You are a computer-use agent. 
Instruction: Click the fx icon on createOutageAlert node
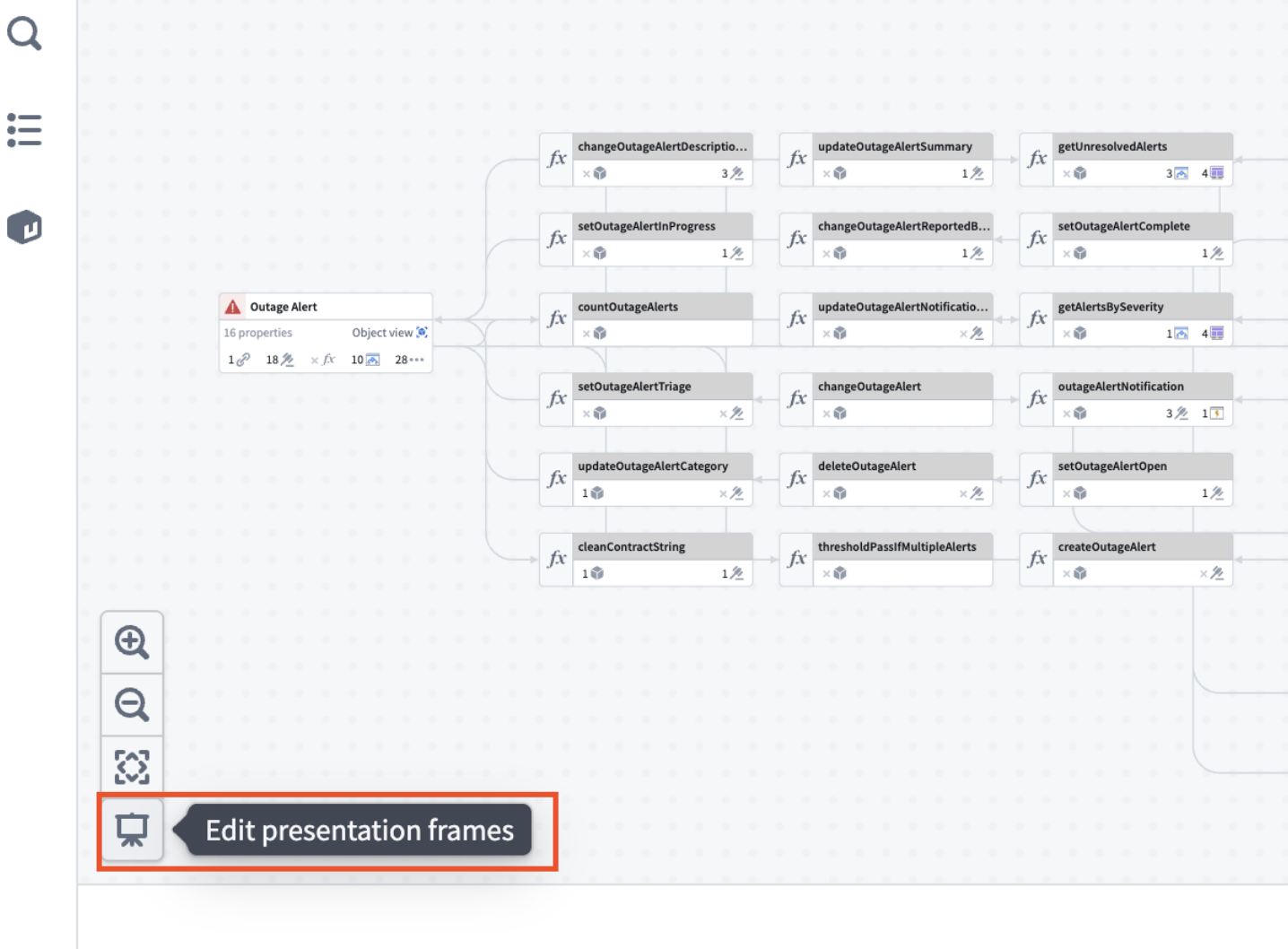(1036, 558)
